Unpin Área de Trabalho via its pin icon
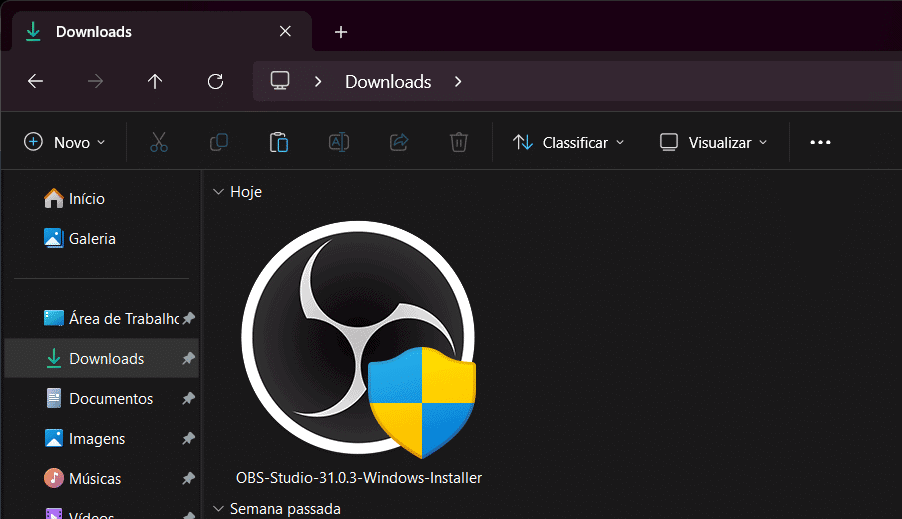The height and width of the screenshot is (519, 902). point(189,318)
